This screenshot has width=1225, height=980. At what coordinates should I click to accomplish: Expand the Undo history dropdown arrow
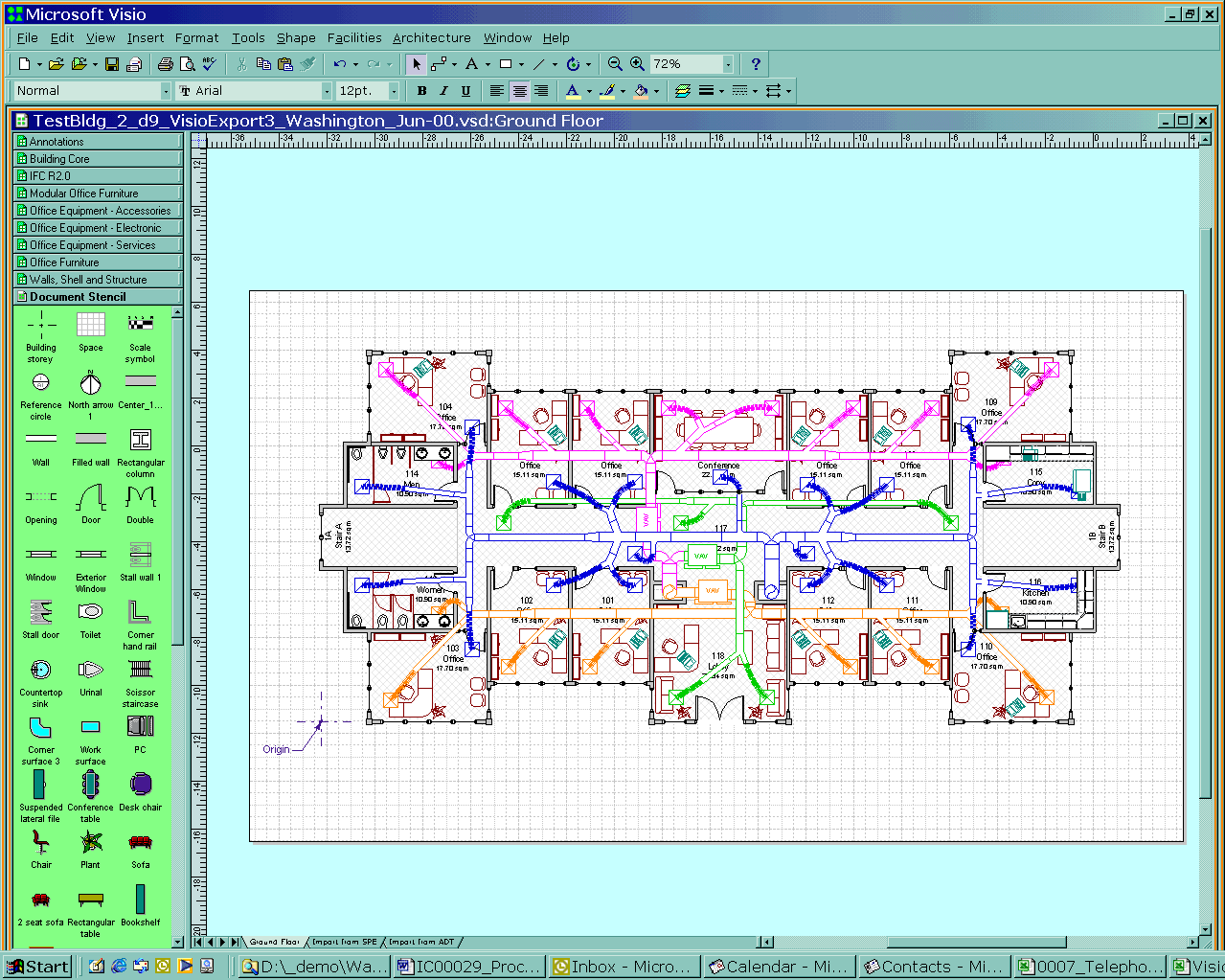click(x=355, y=64)
